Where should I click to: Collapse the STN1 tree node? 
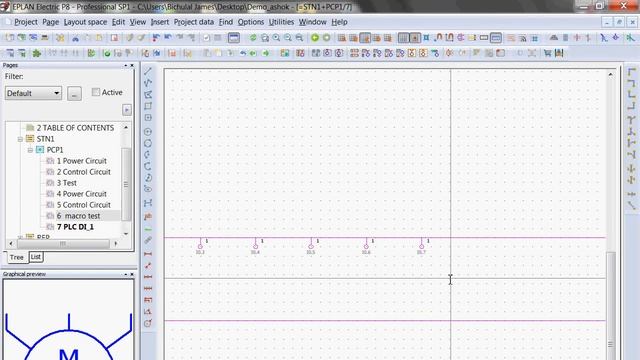tap(20, 139)
